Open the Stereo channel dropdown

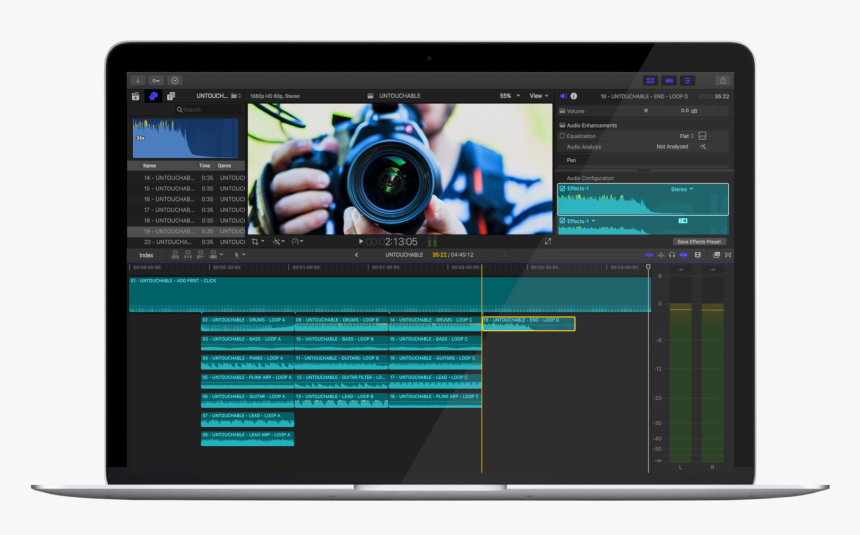coord(682,189)
